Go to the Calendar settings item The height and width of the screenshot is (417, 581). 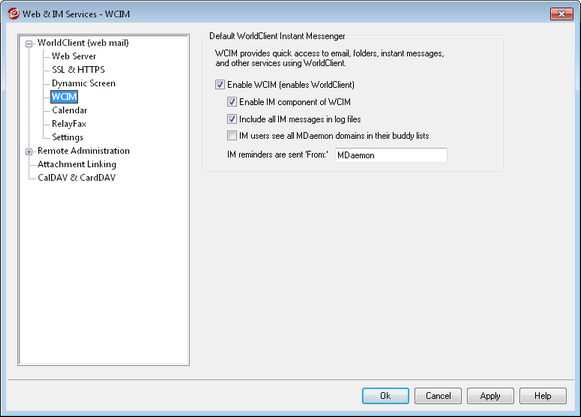click(x=69, y=110)
